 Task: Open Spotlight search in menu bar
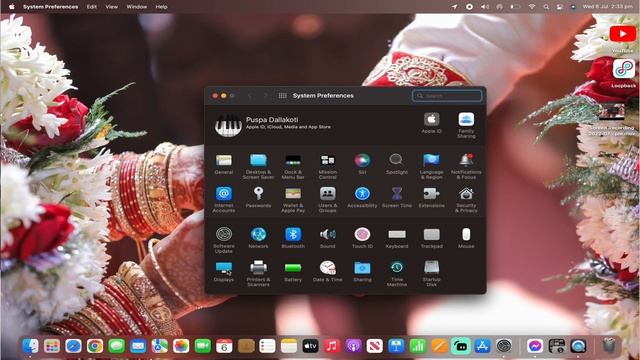(546, 7)
